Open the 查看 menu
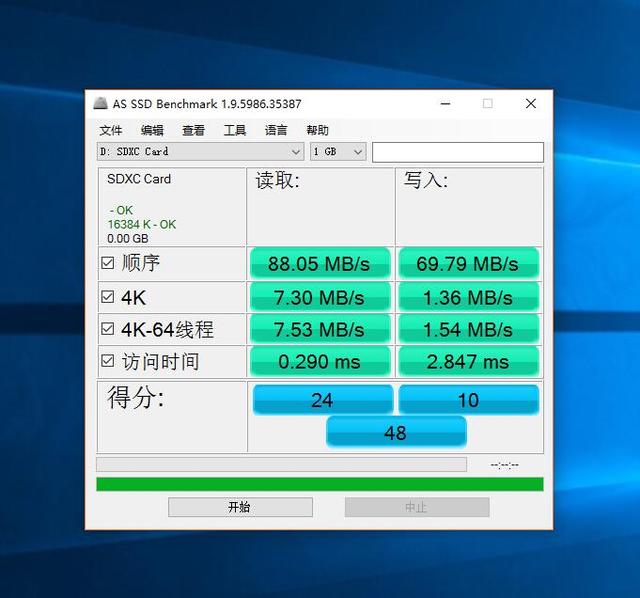640x598 pixels. (x=193, y=130)
